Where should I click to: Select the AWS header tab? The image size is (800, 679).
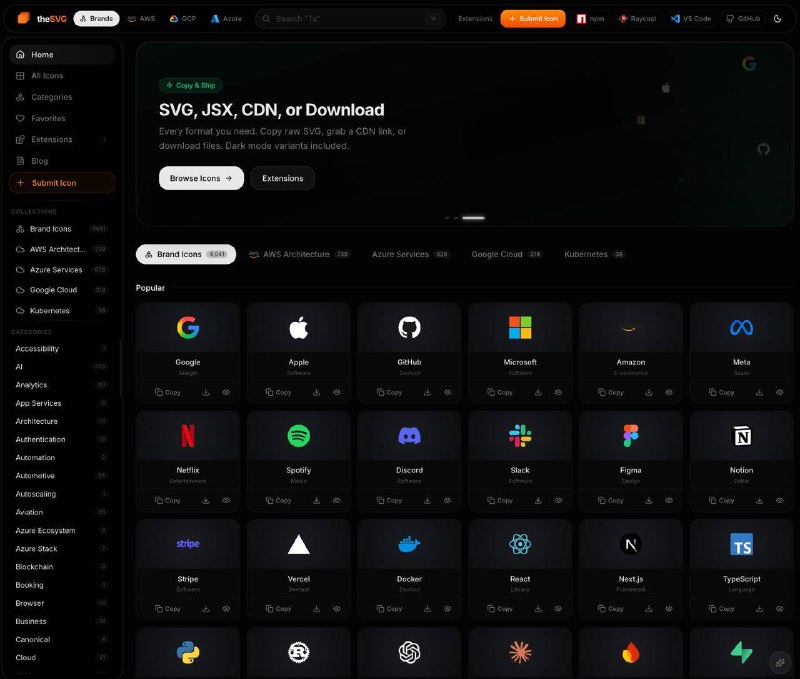[x=141, y=18]
